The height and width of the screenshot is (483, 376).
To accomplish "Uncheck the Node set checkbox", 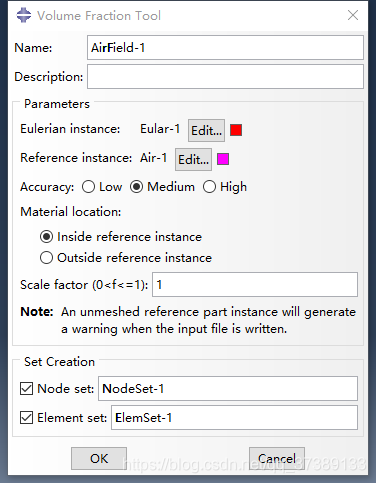I will pyautogui.click(x=26, y=389).
